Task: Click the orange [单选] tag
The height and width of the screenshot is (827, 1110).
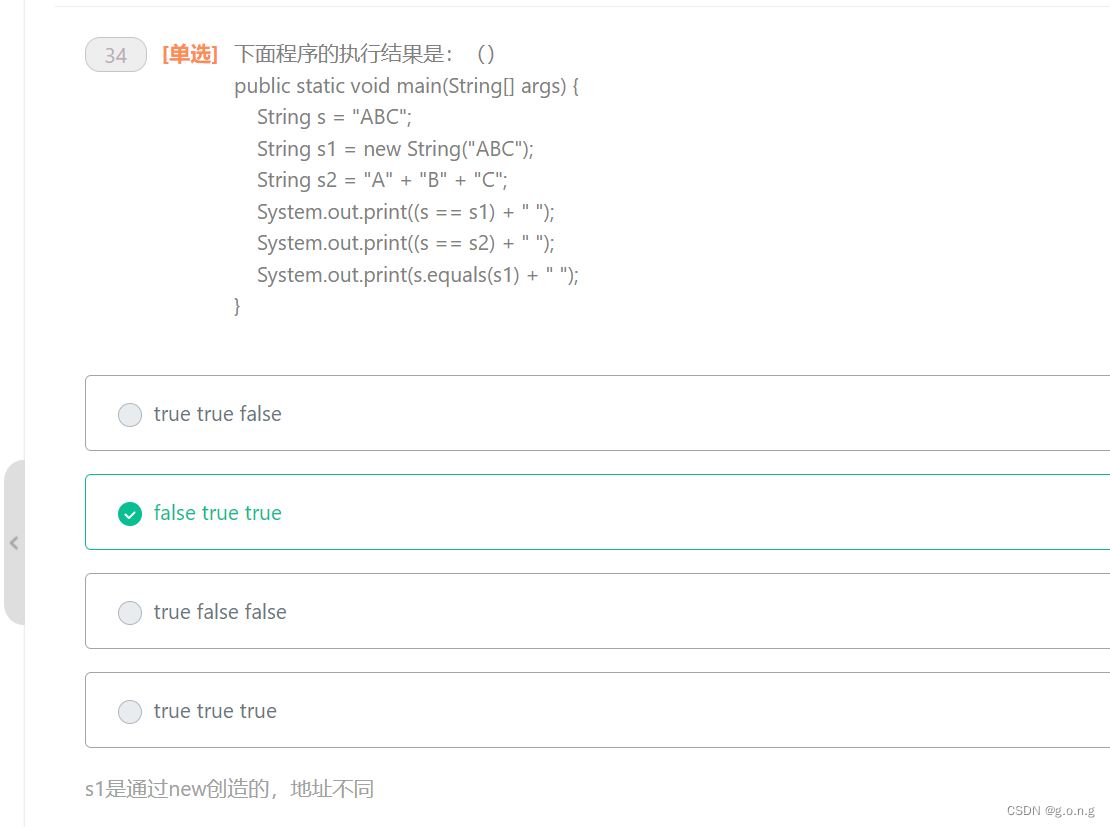Action: pos(190,55)
